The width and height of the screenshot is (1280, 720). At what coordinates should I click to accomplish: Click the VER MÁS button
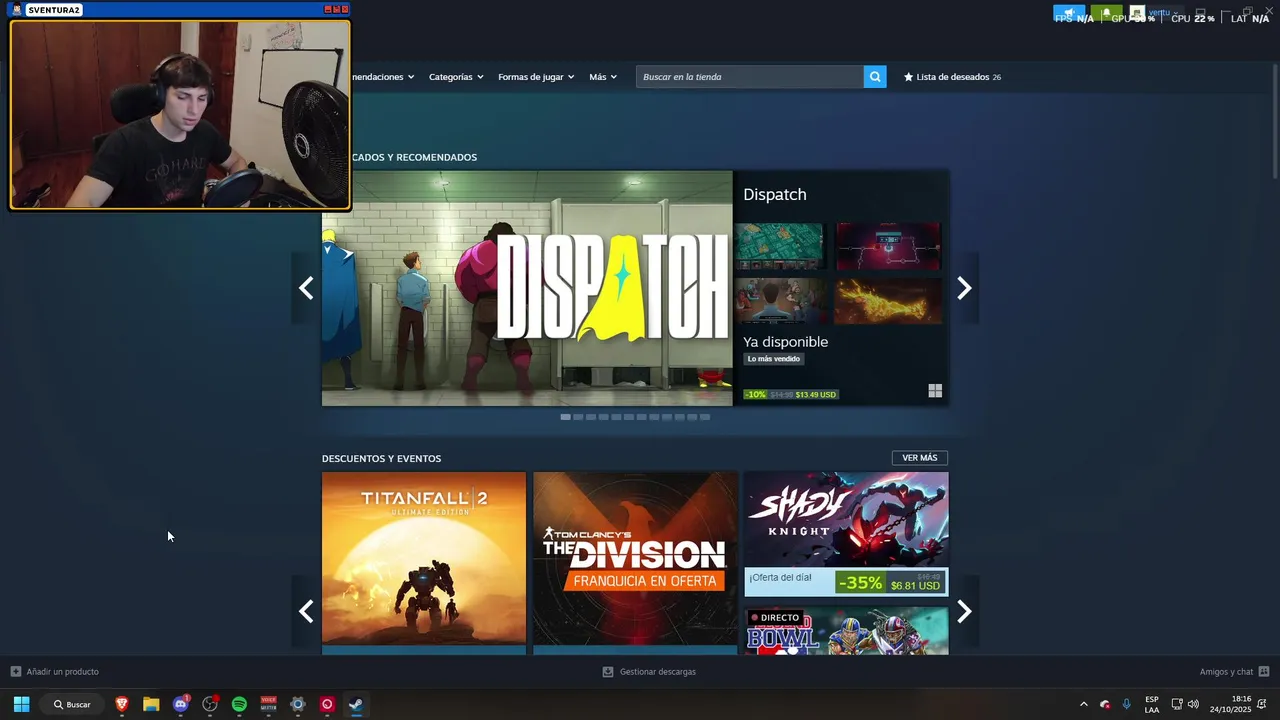pyautogui.click(x=920, y=458)
